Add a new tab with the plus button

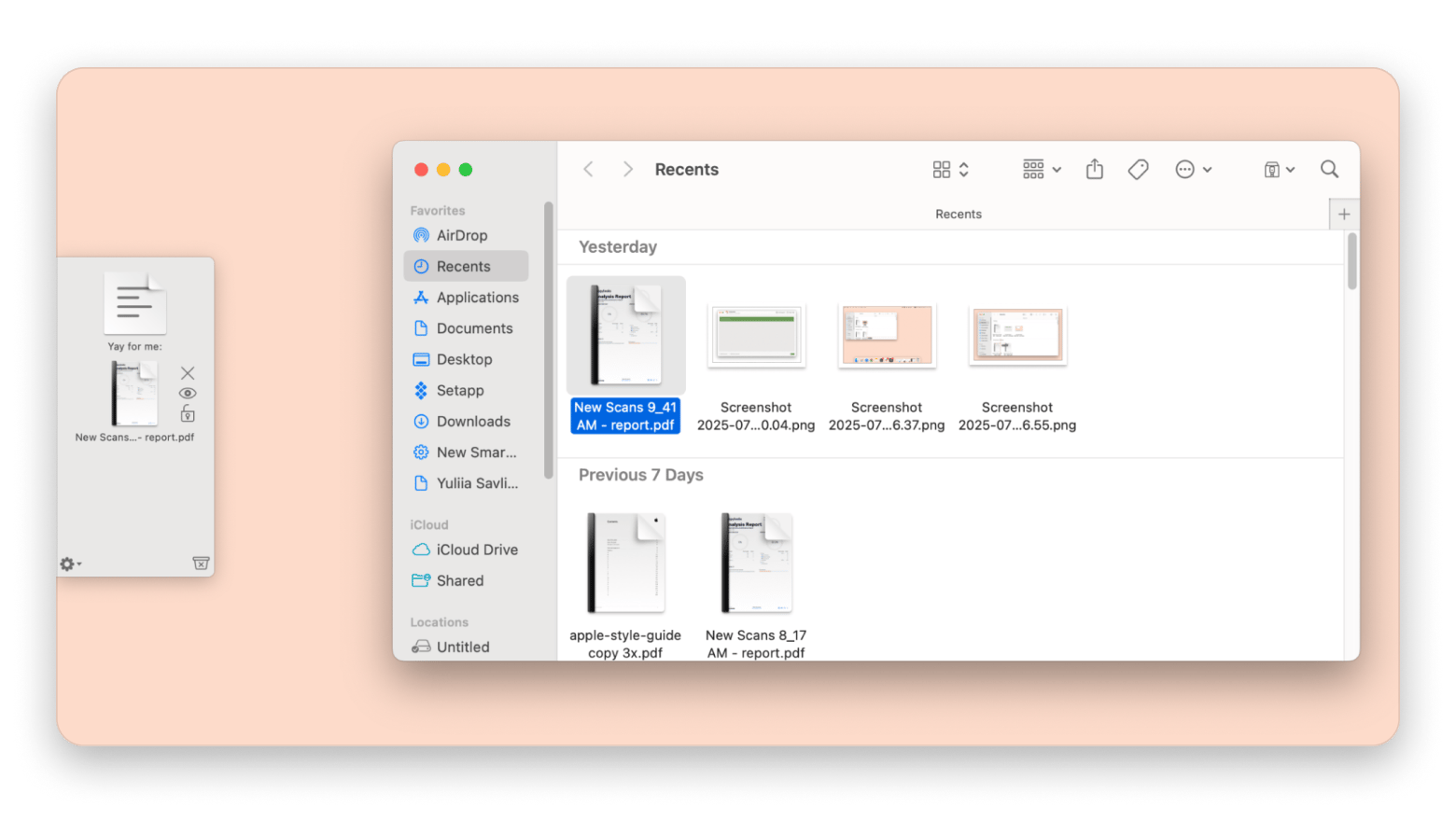[1344, 215]
